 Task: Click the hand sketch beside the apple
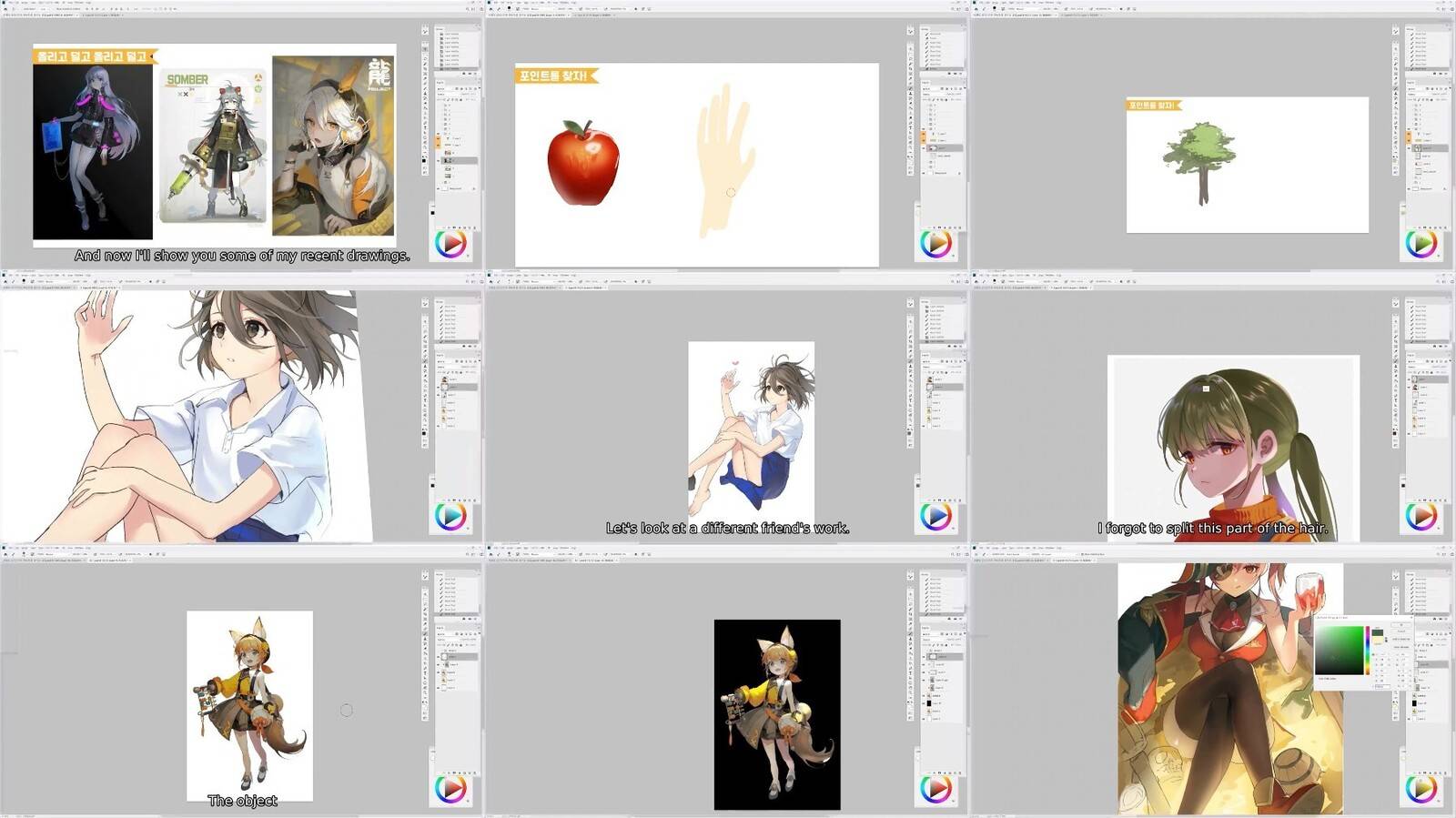[x=725, y=161]
